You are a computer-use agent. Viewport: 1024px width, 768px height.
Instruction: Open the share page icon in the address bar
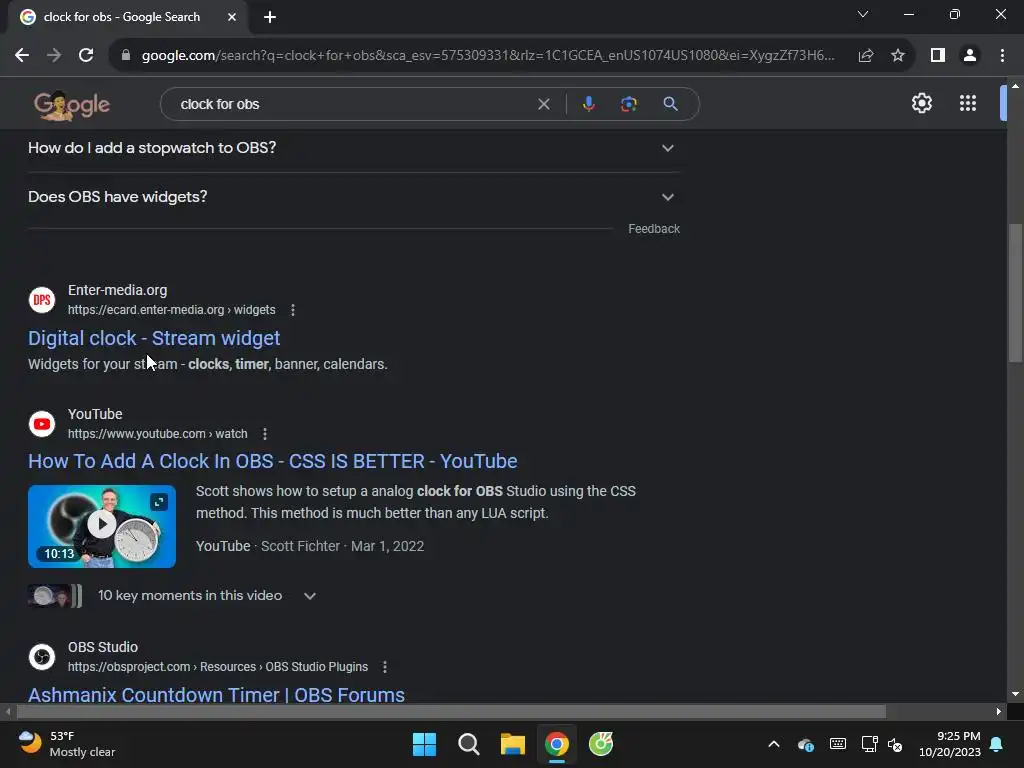click(x=866, y=56)
